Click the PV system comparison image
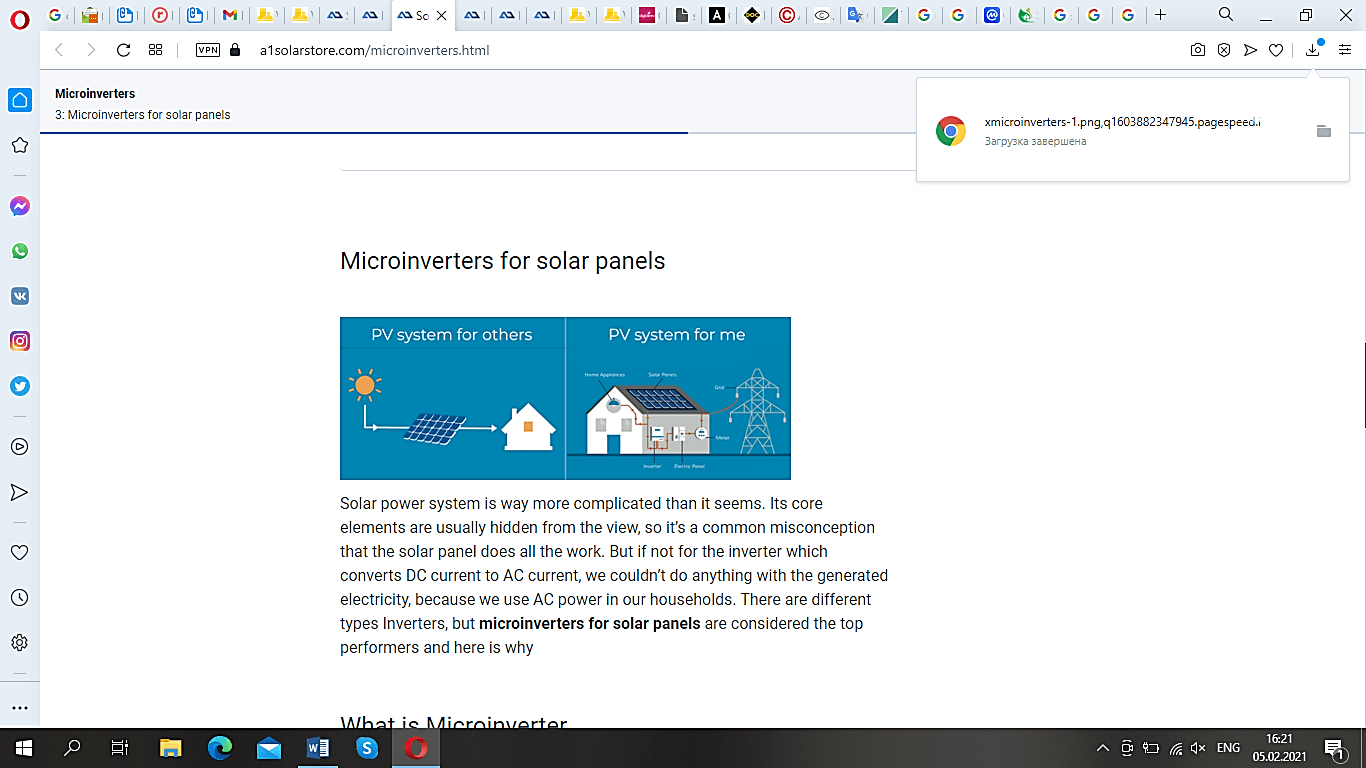The width and height of the screenshot is (1366, 768). [565, 398]
